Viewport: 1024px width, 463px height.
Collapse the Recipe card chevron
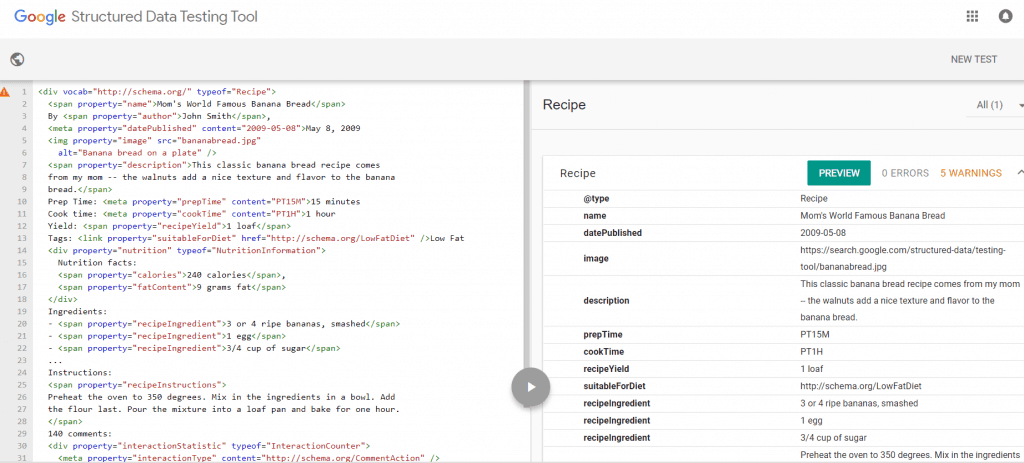[1019, 173]
